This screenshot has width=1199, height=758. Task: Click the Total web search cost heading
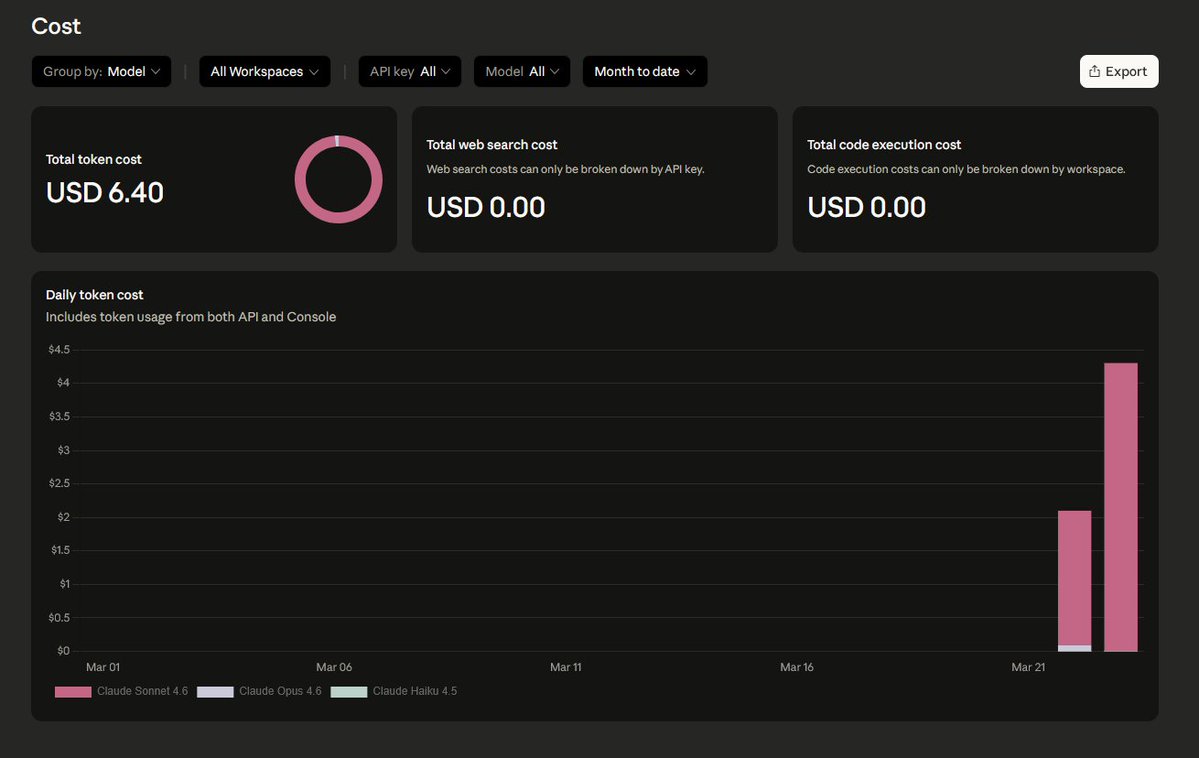pos(492,145)
